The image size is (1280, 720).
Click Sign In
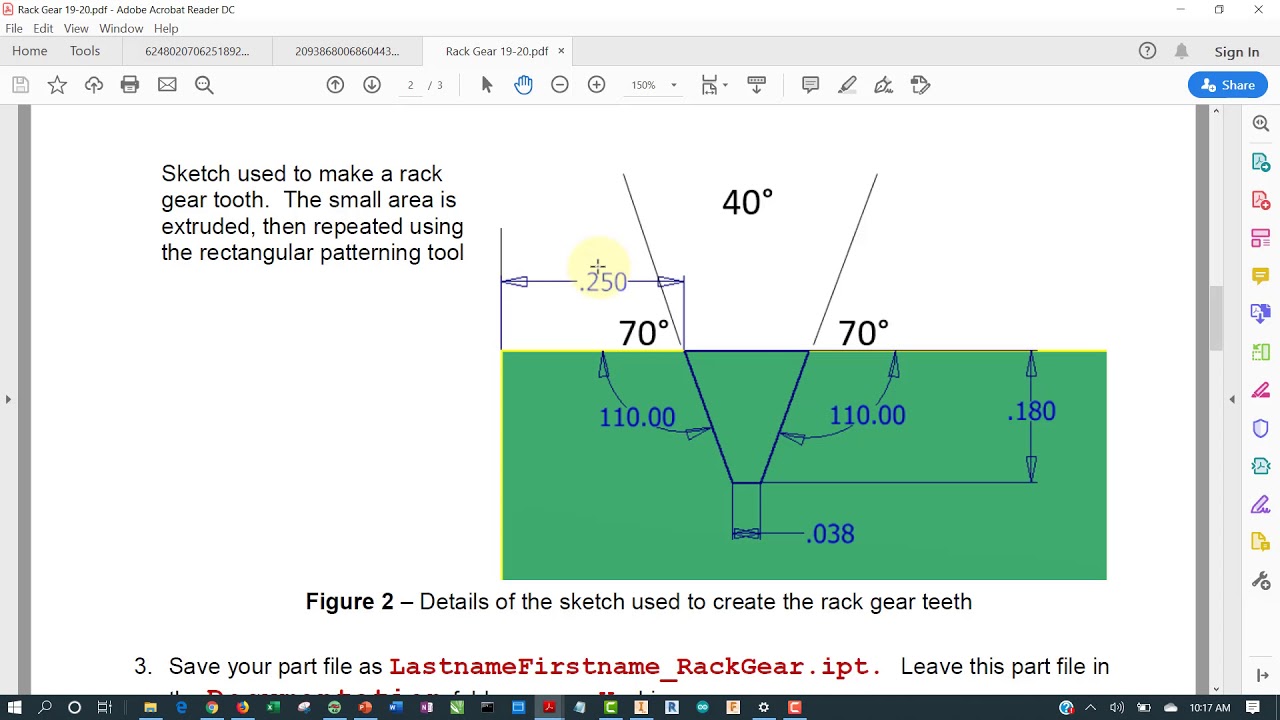(x=1237, y=52)
